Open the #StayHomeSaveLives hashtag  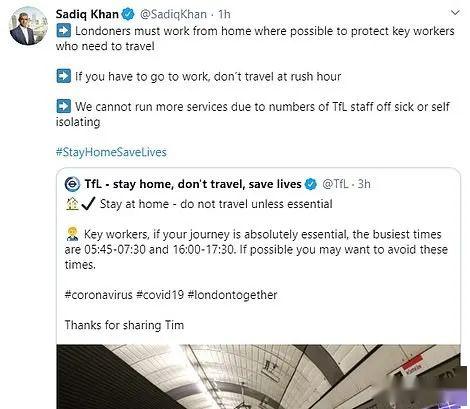(x=111, y=152)
